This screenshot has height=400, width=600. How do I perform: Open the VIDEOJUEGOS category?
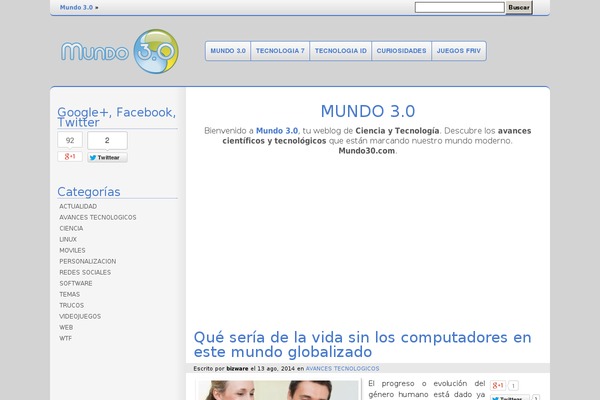point(80,317)
